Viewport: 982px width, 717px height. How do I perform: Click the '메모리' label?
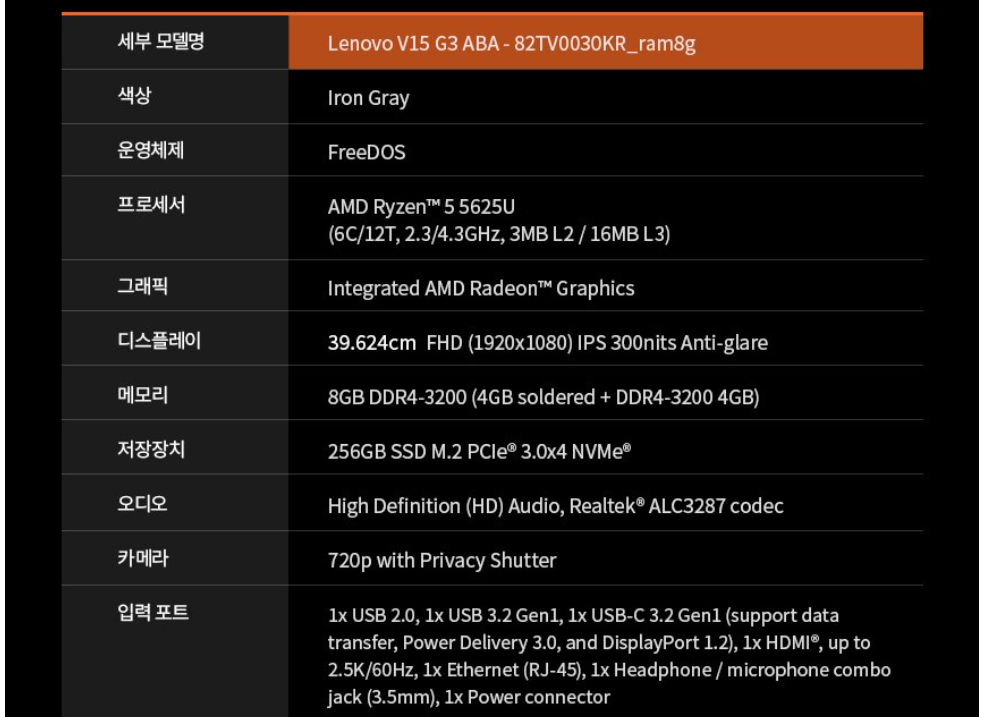coord(143,395)
